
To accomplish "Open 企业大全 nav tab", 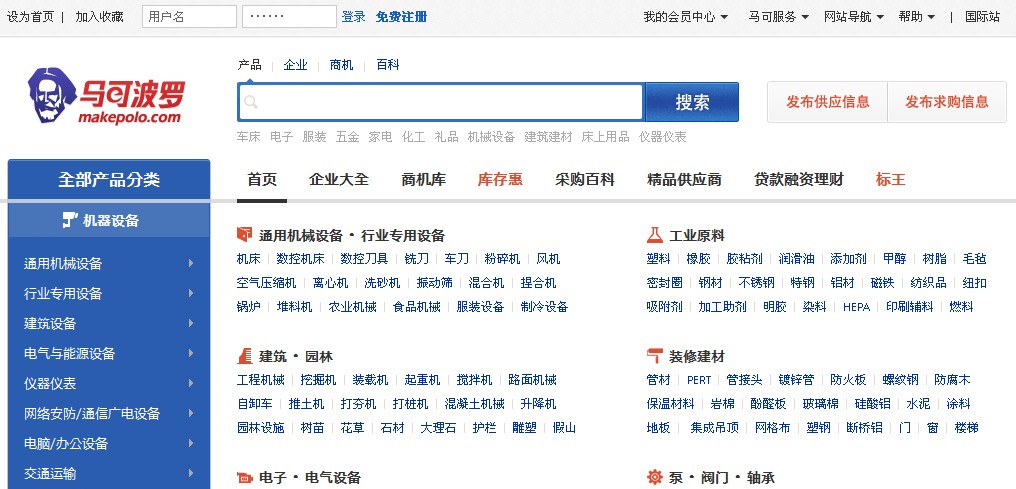I will (339, 179).
